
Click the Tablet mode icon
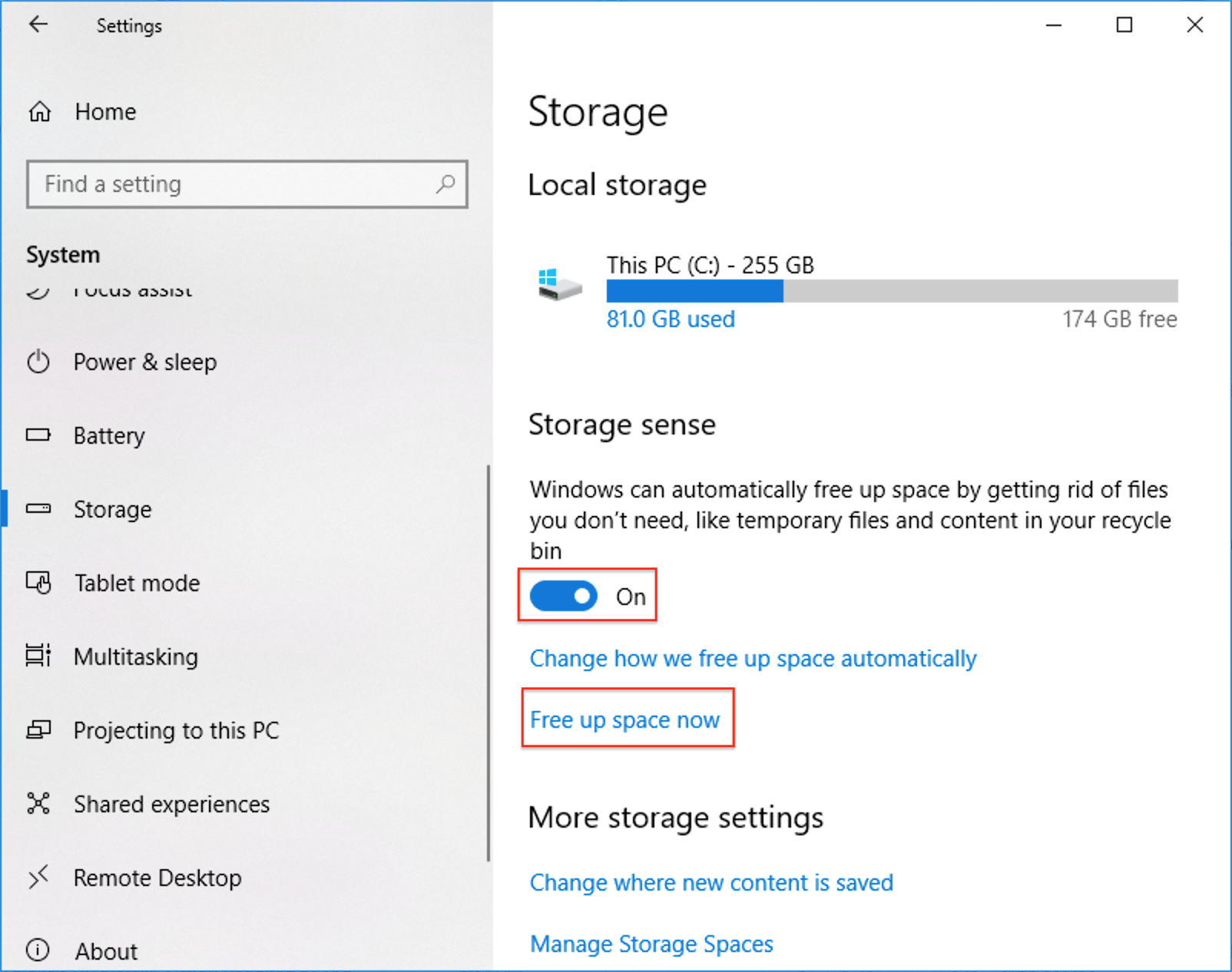[x=38, y=583]
